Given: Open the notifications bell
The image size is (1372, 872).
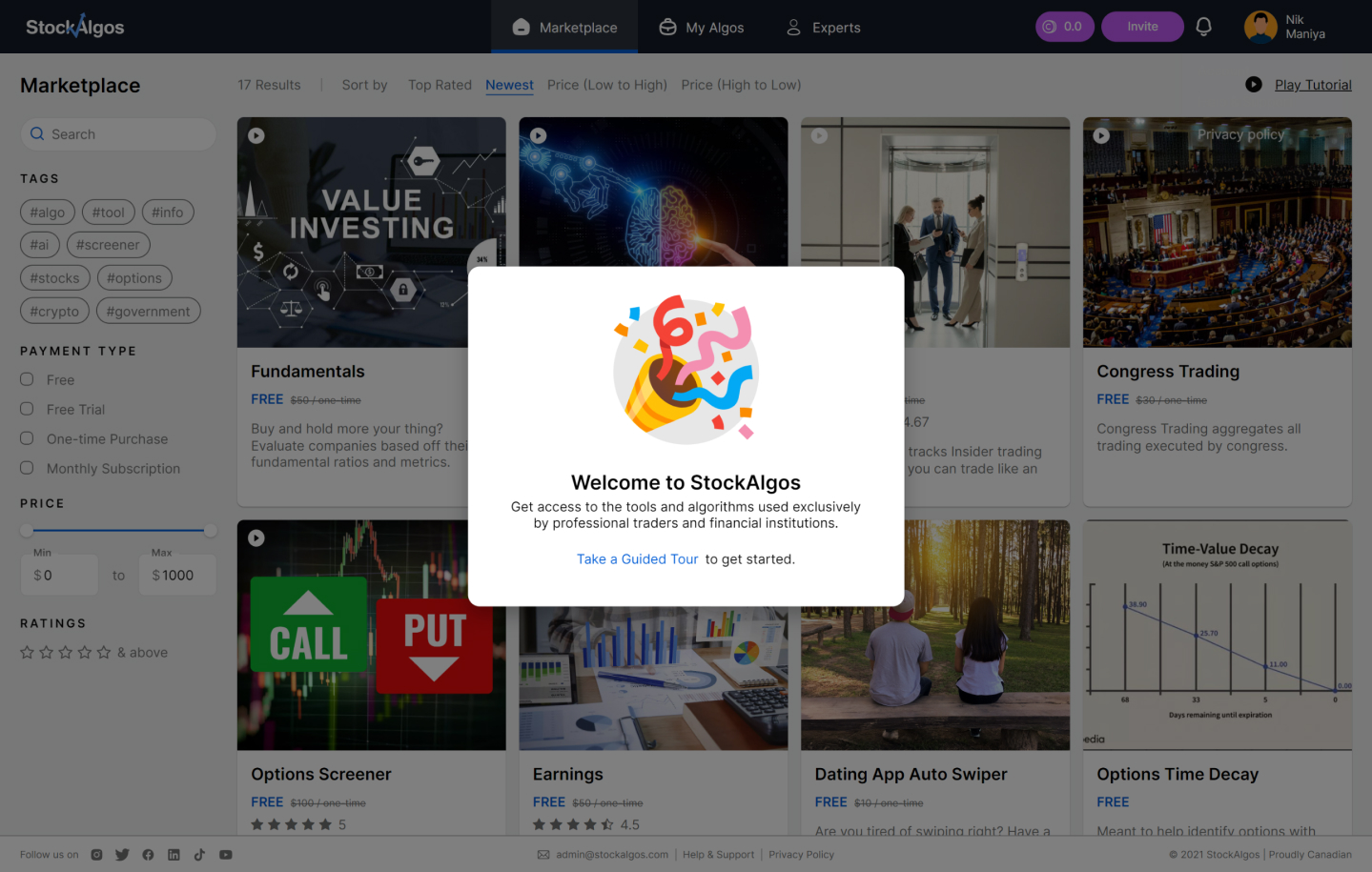Looking at the screenshot, I should point(1203,27).
